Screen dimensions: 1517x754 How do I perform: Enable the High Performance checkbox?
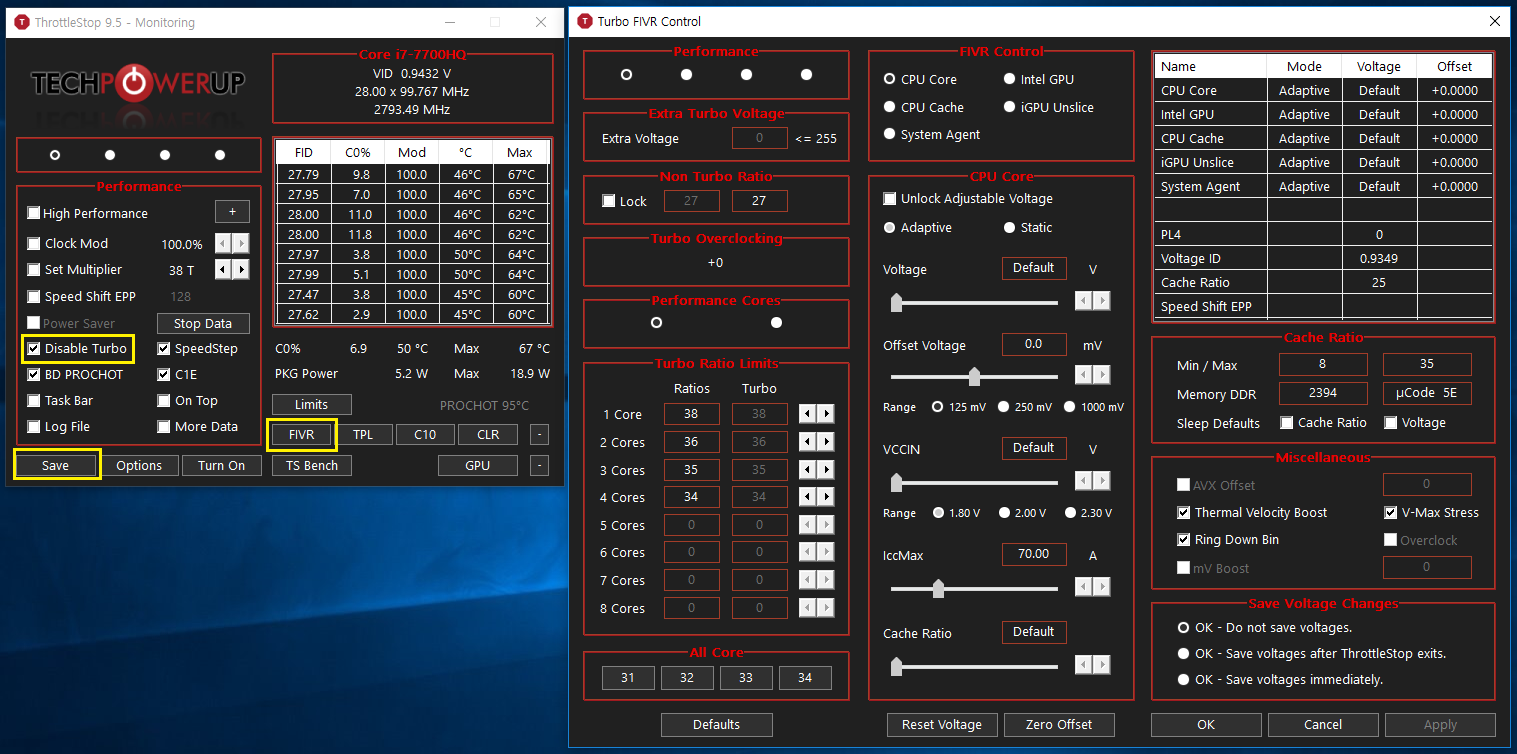[34, 213]
